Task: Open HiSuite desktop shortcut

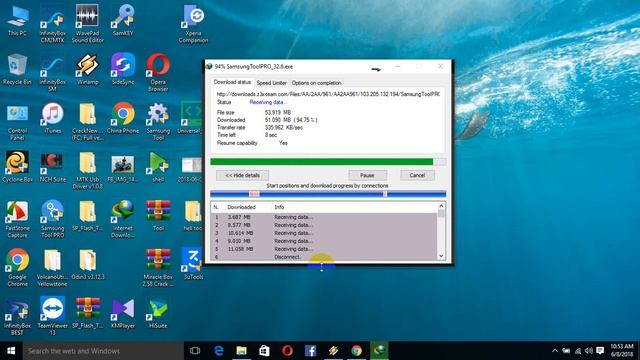Action: pyautogui.click(x=158, y=313)
